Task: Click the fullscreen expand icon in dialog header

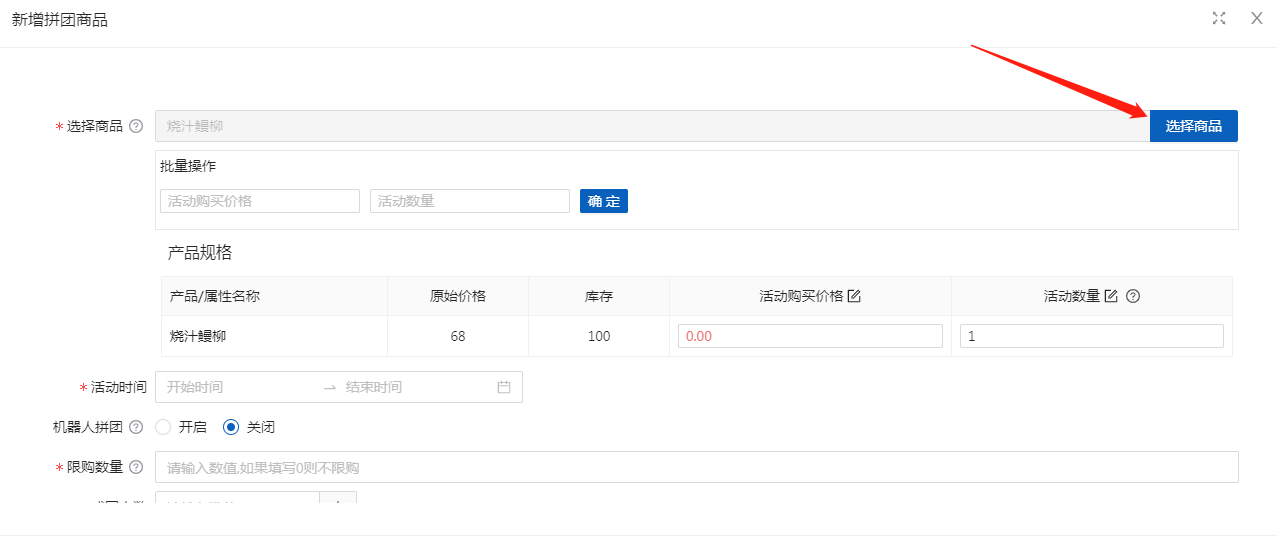Action: 1219,18
